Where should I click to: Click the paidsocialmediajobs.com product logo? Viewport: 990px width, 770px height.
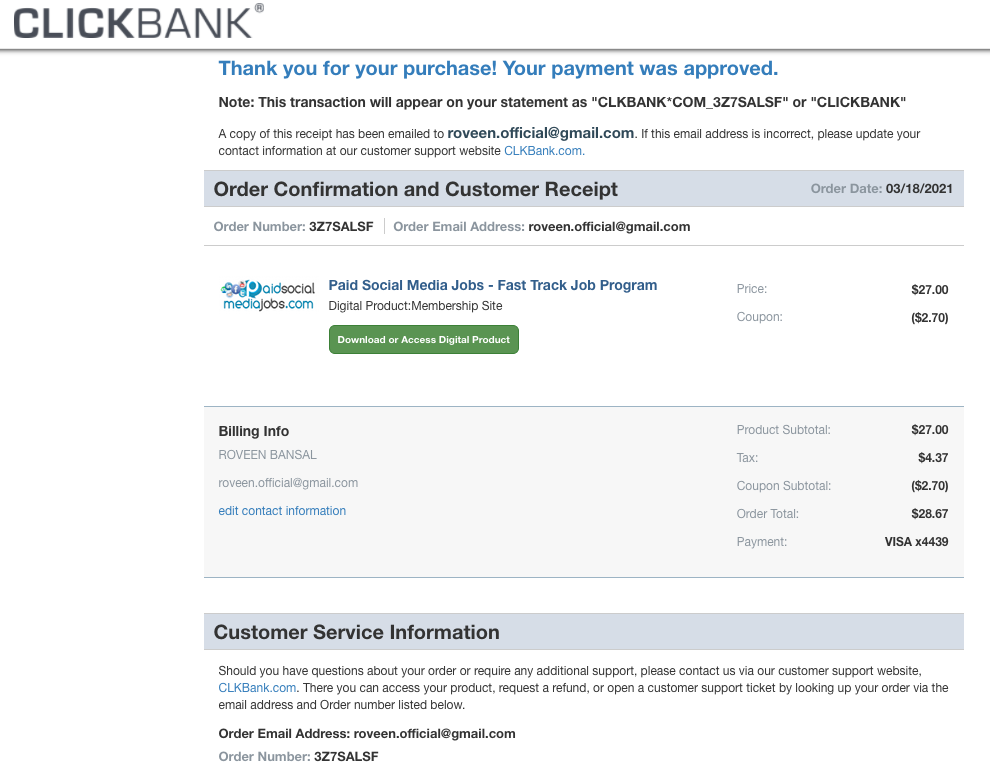[x=267, y=295]
